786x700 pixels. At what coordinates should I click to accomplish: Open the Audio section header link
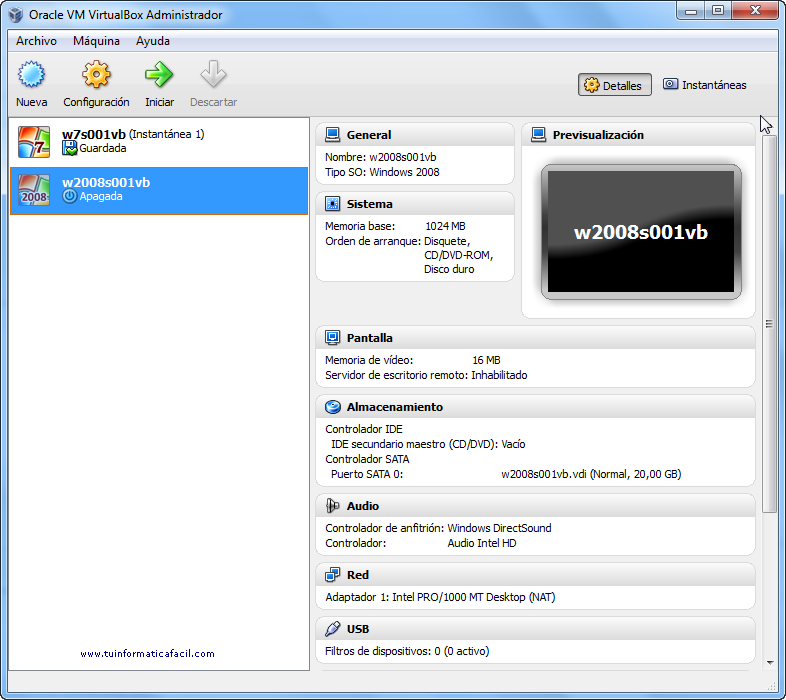[x=362, y=506]
